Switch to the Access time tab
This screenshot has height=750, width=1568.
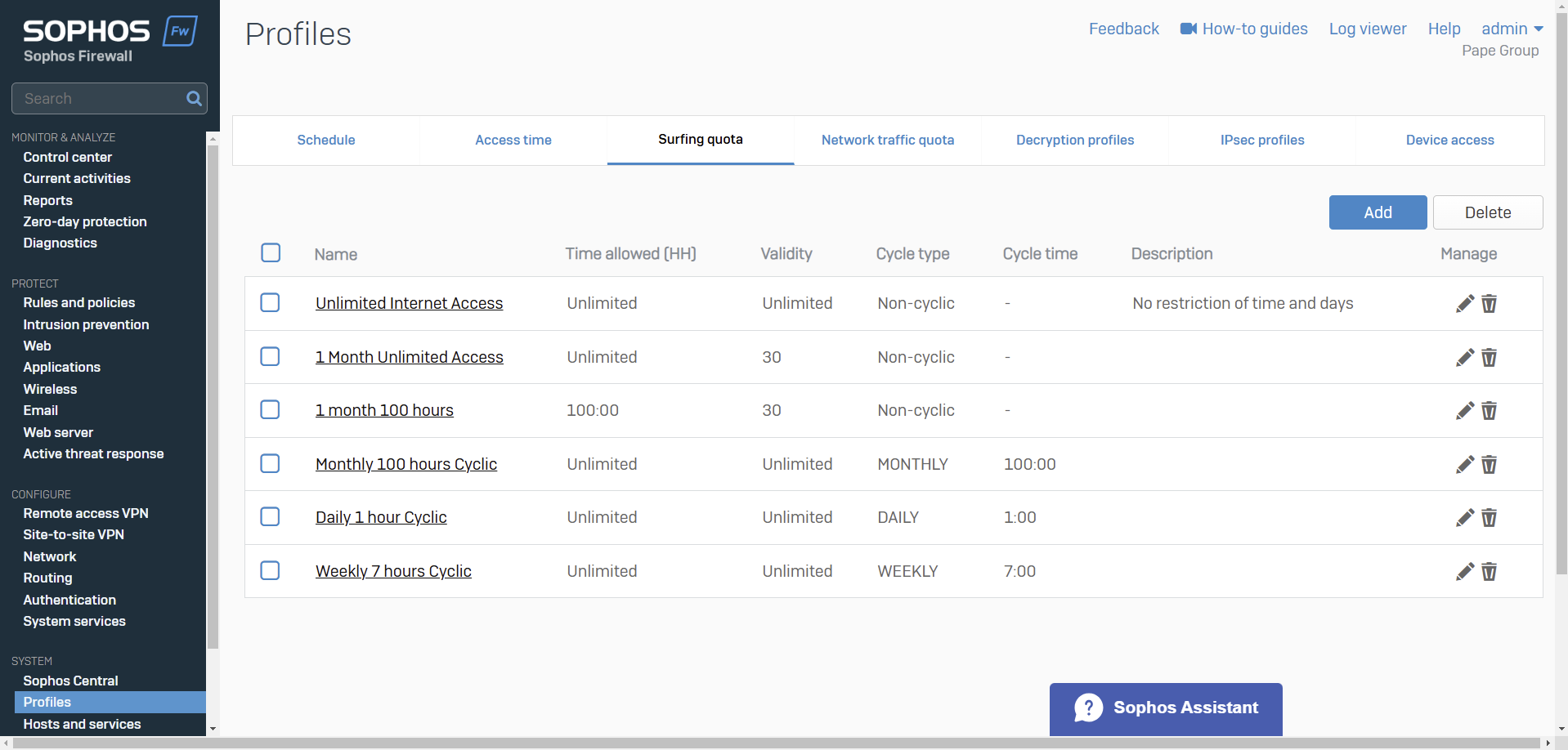(513, 140)
